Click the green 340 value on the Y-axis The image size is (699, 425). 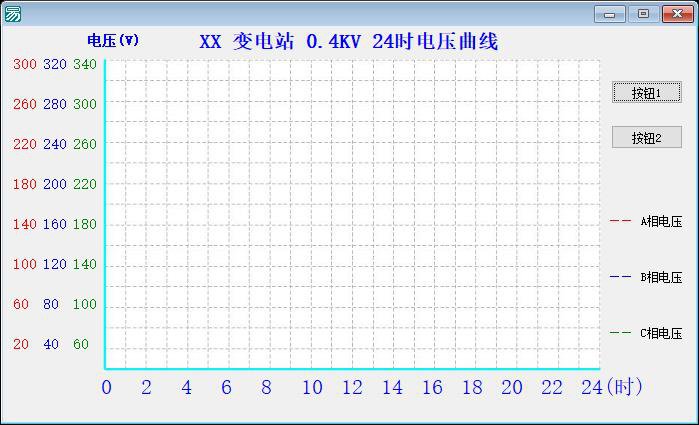(85, 64)
